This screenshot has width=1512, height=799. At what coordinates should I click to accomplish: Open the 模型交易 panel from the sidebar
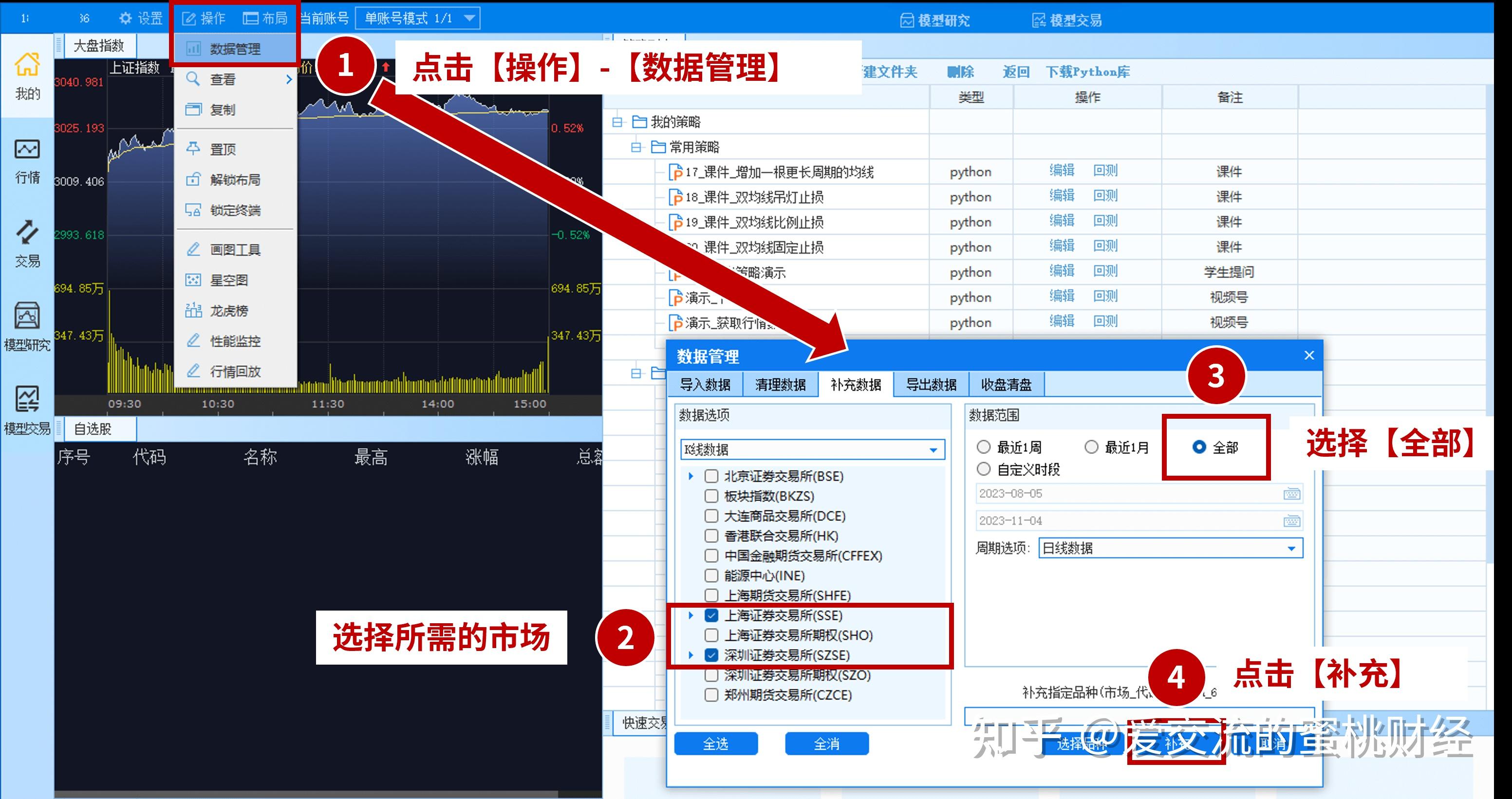click(x=27, y=411)
